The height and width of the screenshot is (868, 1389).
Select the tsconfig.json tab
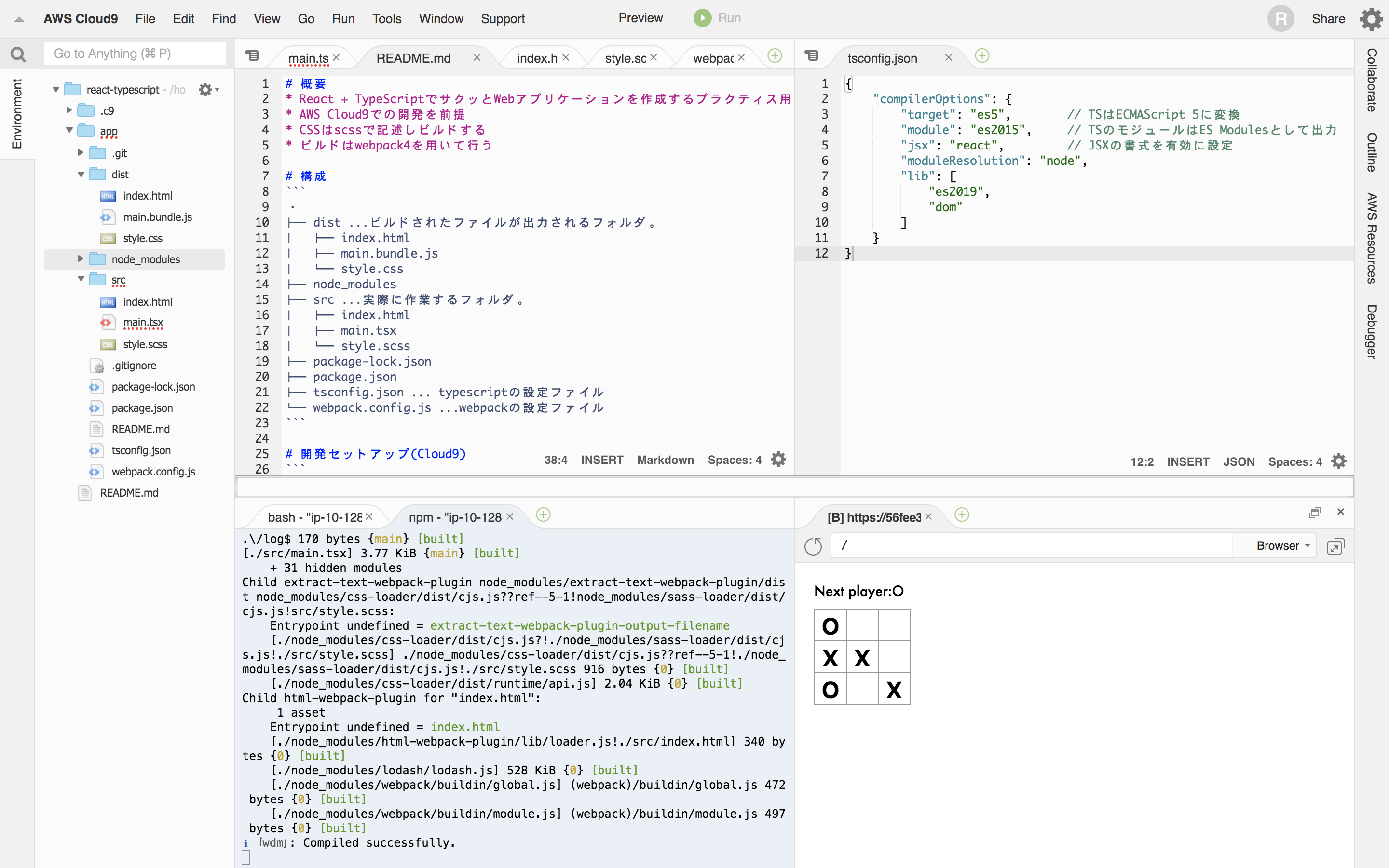pos(882,58)
